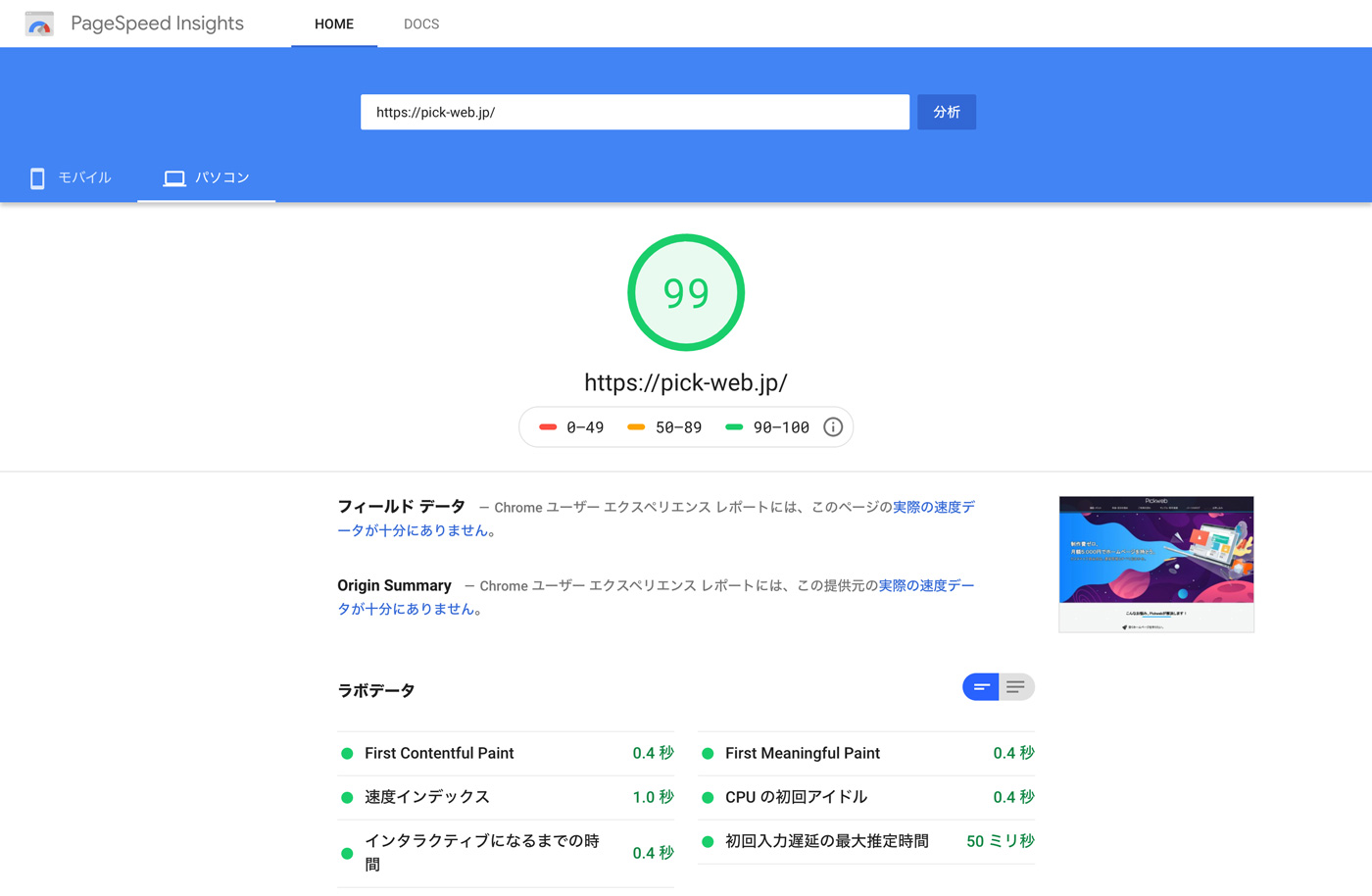Click the First Contentful Paint metric
The image size is (1372, 896).
(x=506, y=753)
